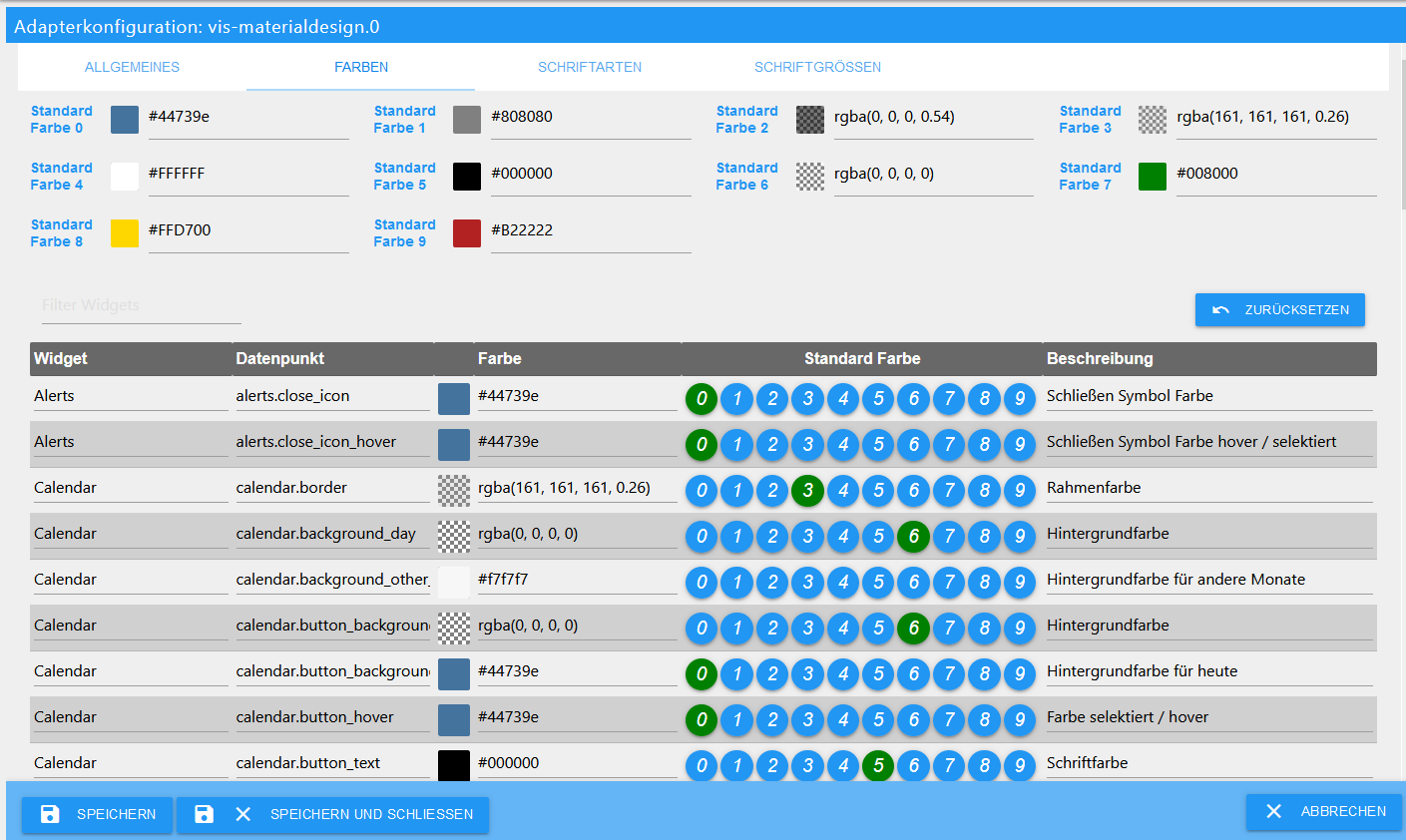Select standard color 5 for alerts.close_icon_hover
This screenshot has width=1406, height=840.
point(878,445)
